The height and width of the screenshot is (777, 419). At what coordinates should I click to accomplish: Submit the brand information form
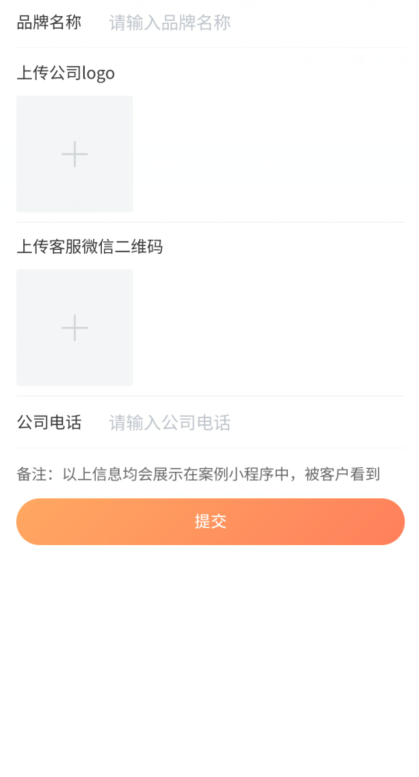pyautogui.click(x=210, y=522)
